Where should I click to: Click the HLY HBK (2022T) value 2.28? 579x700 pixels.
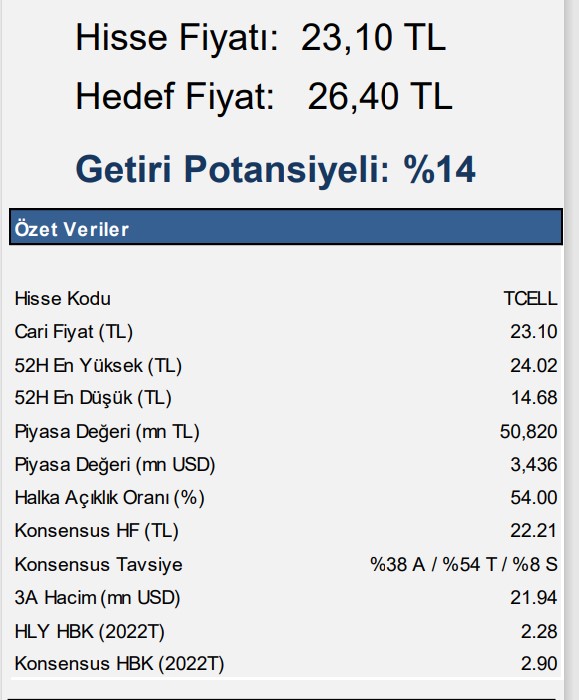[539, 631]
